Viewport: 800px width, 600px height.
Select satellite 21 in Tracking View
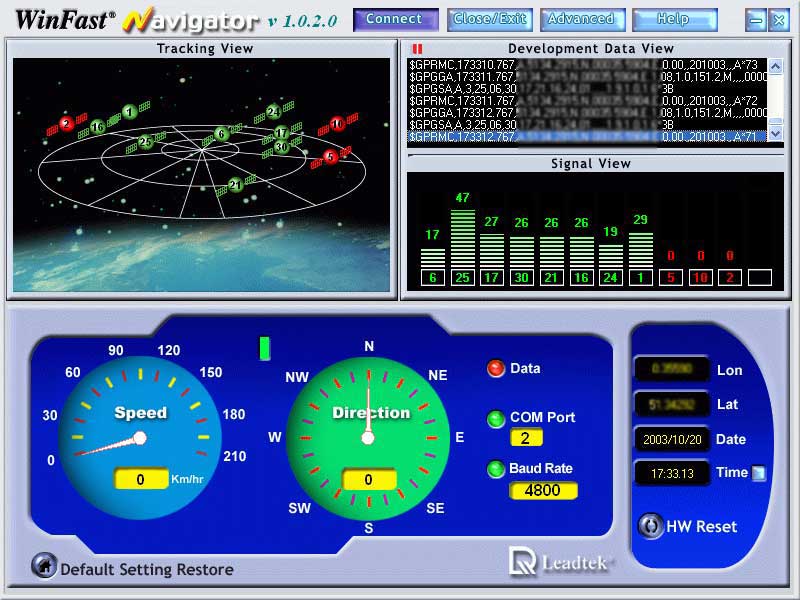tap(235, 185)
